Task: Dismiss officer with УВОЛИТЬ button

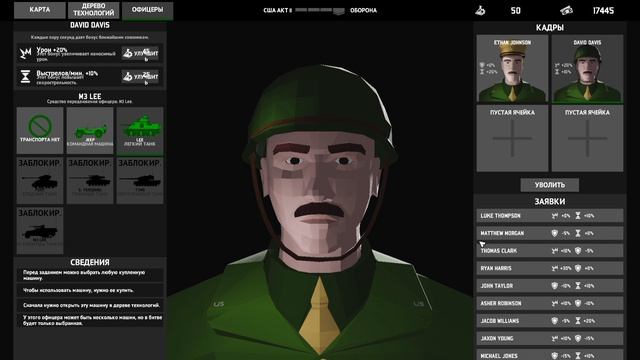Action: (549, 185)
